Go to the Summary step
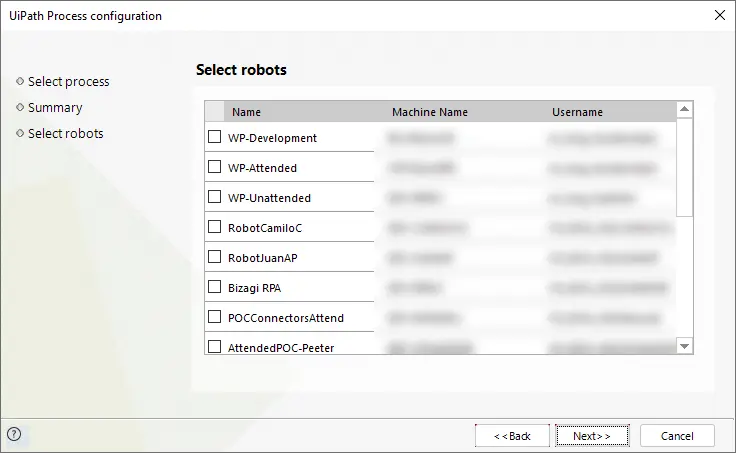The height and width of the screenshot is (453, 736). coord(55,107)
